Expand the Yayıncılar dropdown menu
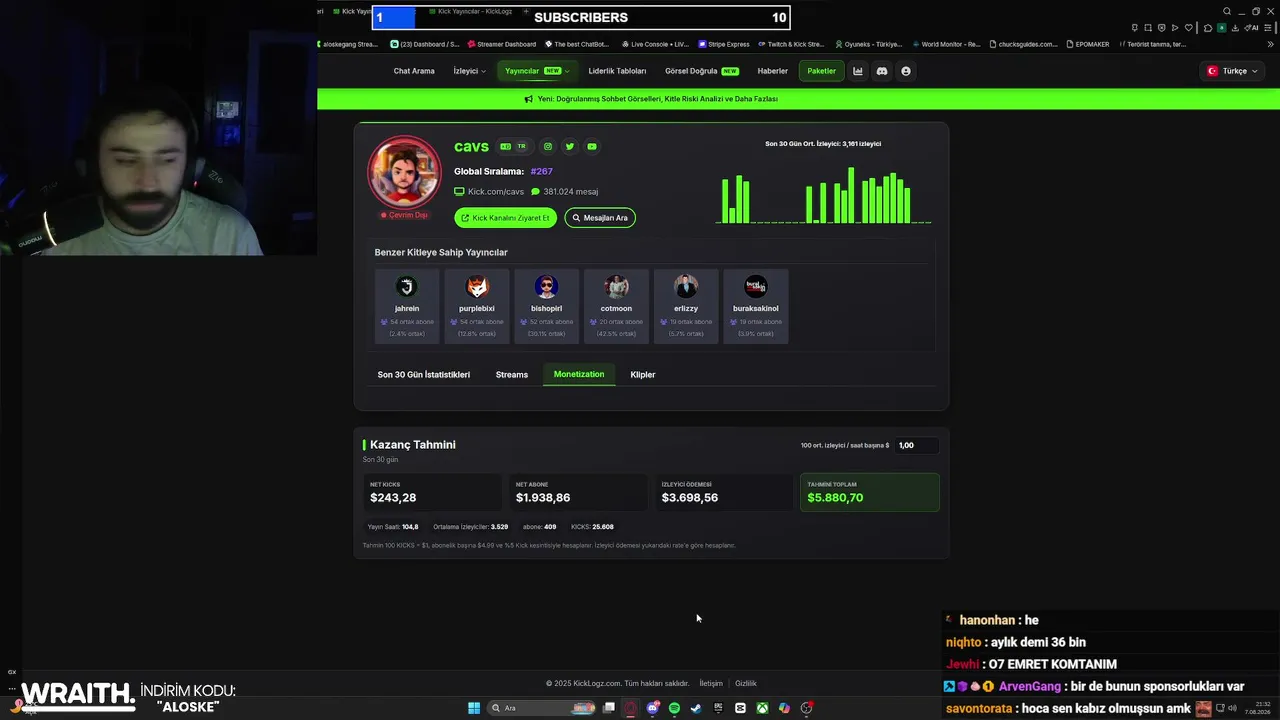The height and width of the screenshot is (720, 1280). [x=537, y=71]
